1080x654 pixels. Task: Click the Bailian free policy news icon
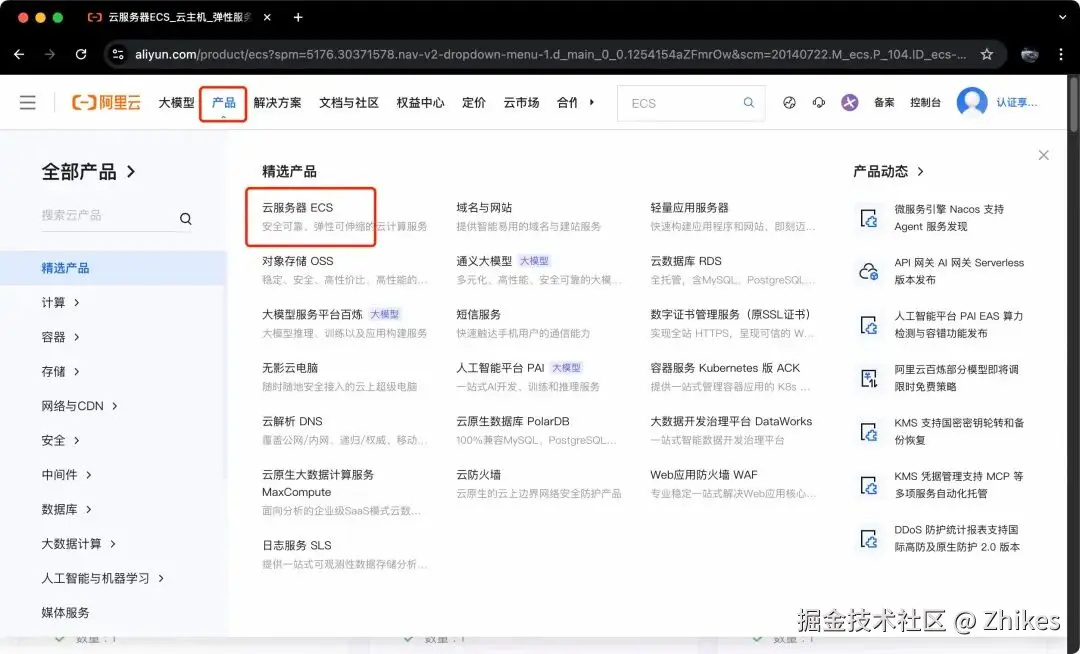(x=869, y=378)
